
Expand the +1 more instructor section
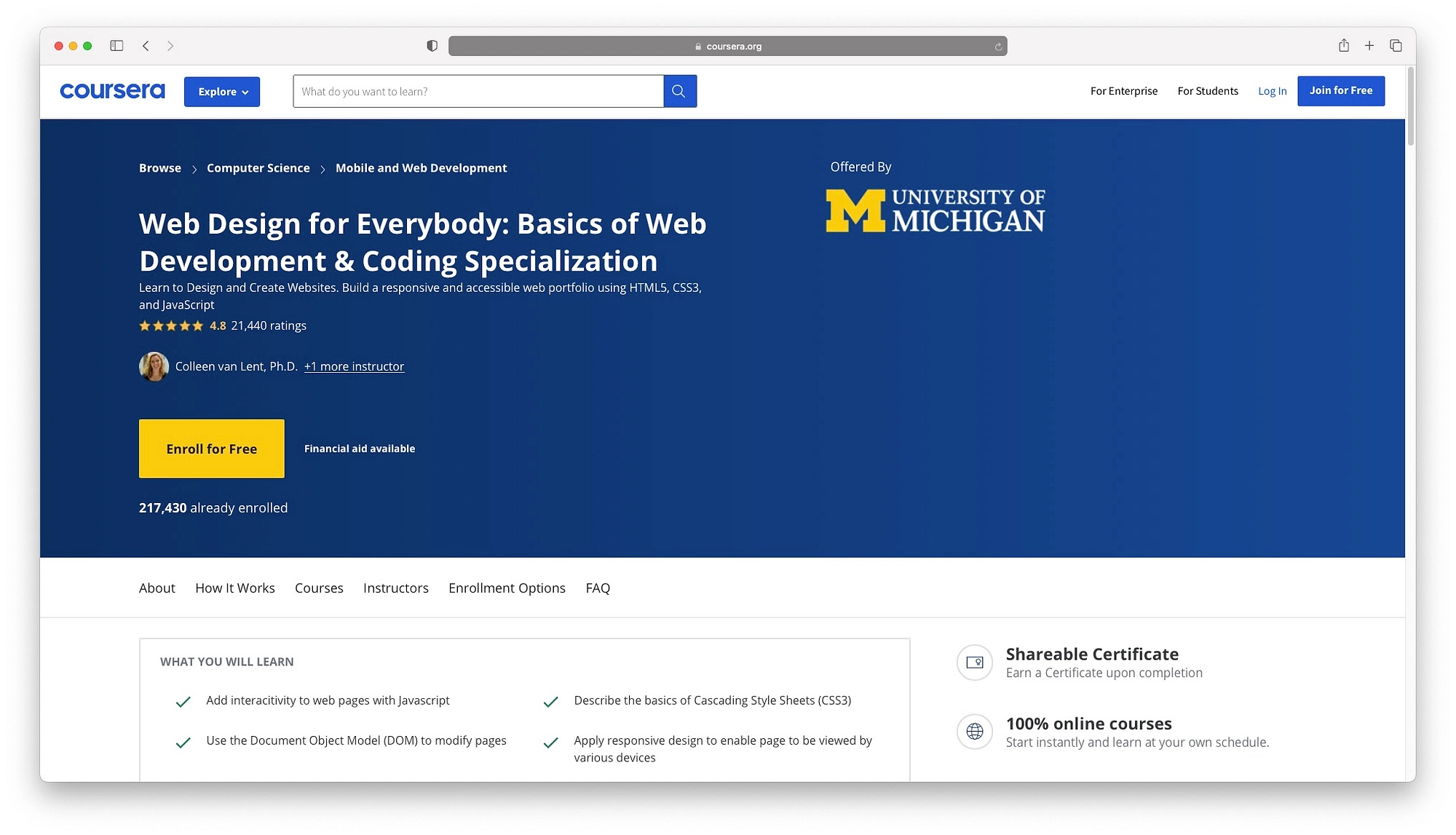coord(354,366)
